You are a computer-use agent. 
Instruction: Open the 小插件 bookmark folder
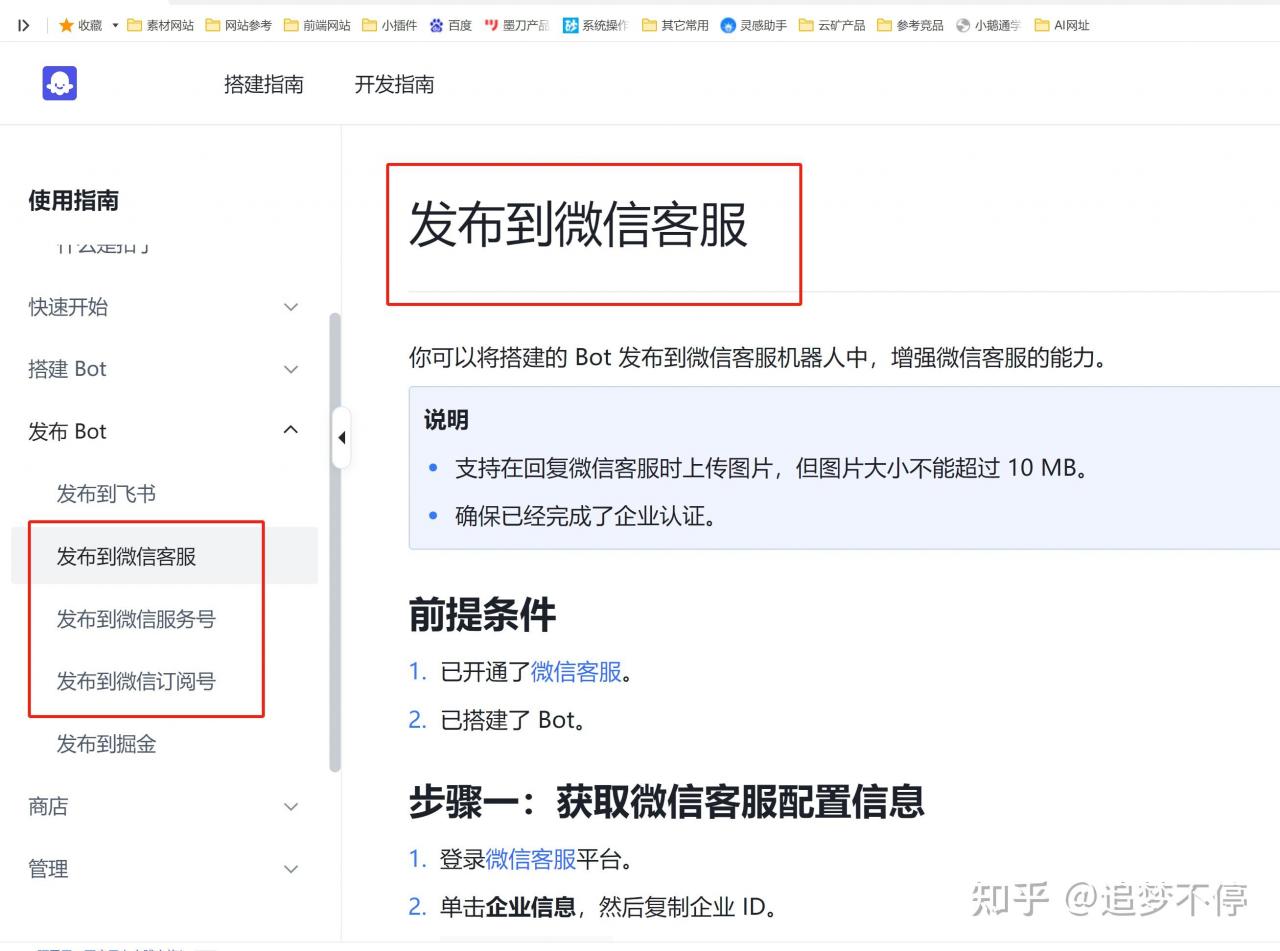pos(390,25)
